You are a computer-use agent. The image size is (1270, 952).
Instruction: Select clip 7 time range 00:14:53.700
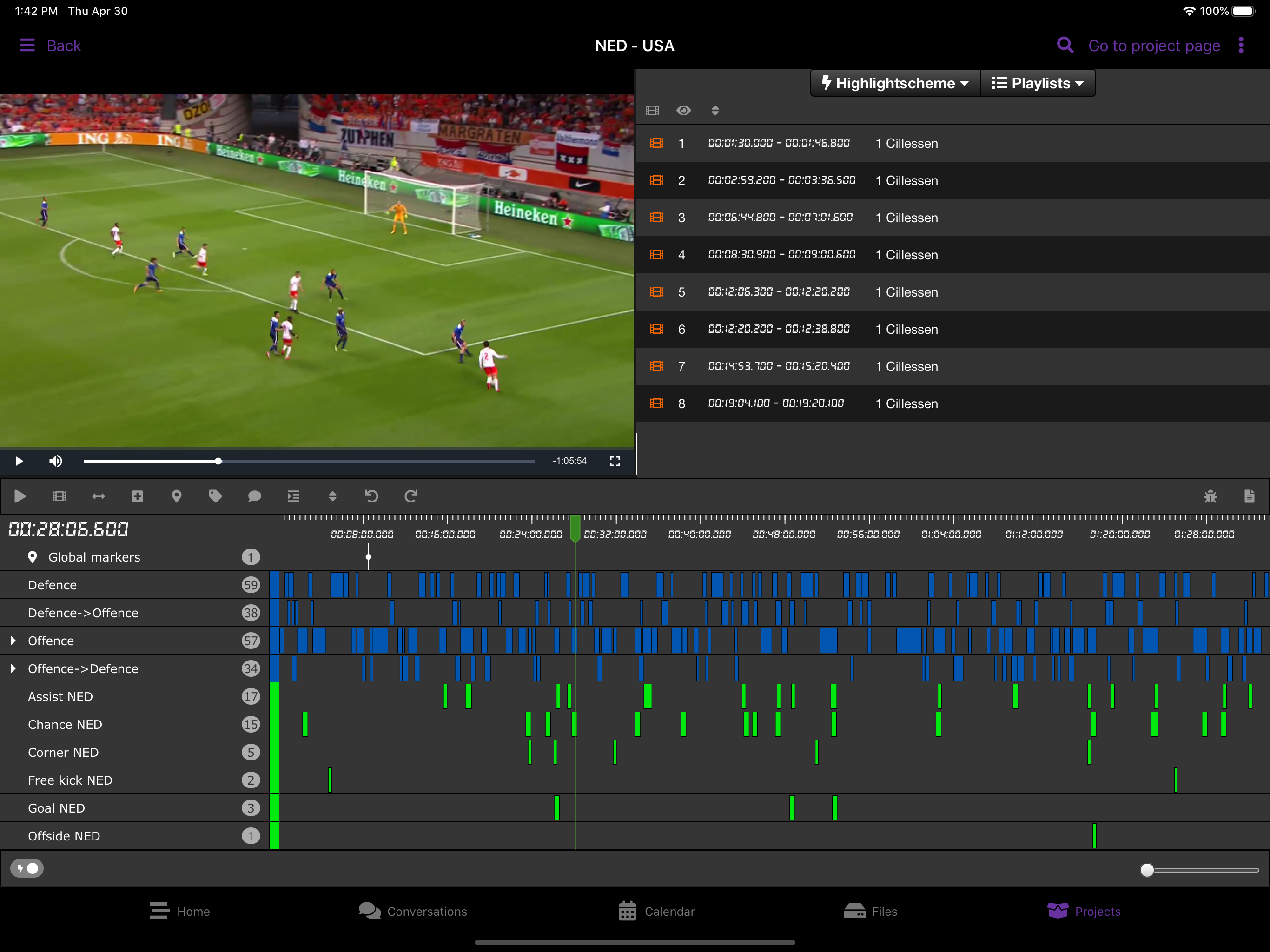779,366
